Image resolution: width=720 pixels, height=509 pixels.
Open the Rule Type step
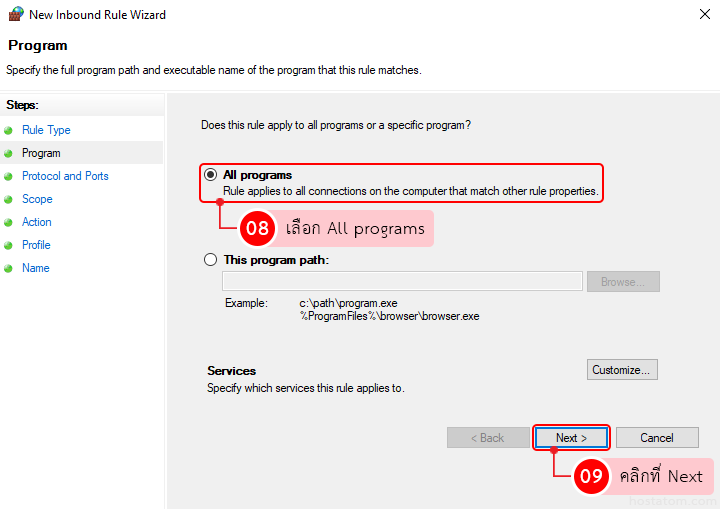click(46, 130)
